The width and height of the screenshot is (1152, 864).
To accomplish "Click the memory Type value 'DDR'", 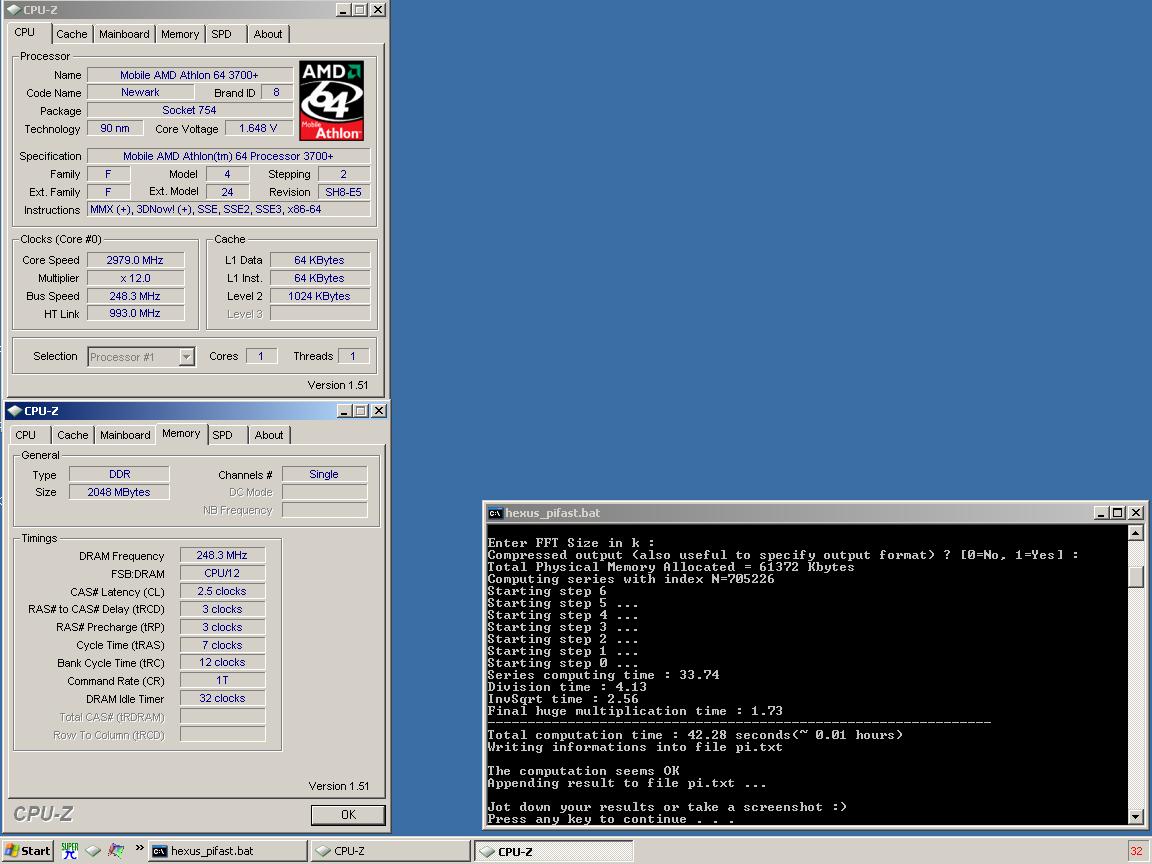I will 119,475.
